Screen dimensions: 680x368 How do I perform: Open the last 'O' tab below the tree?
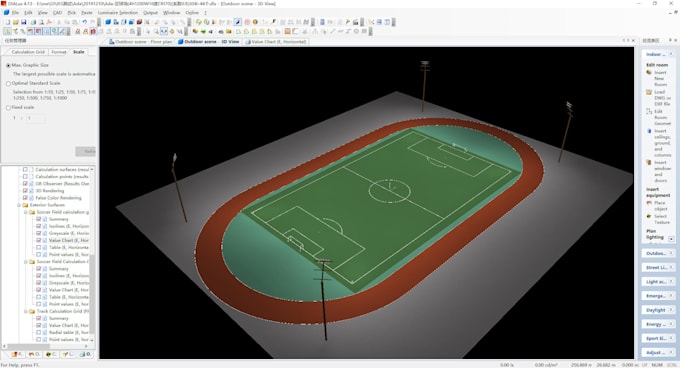[x=85, y=354]
